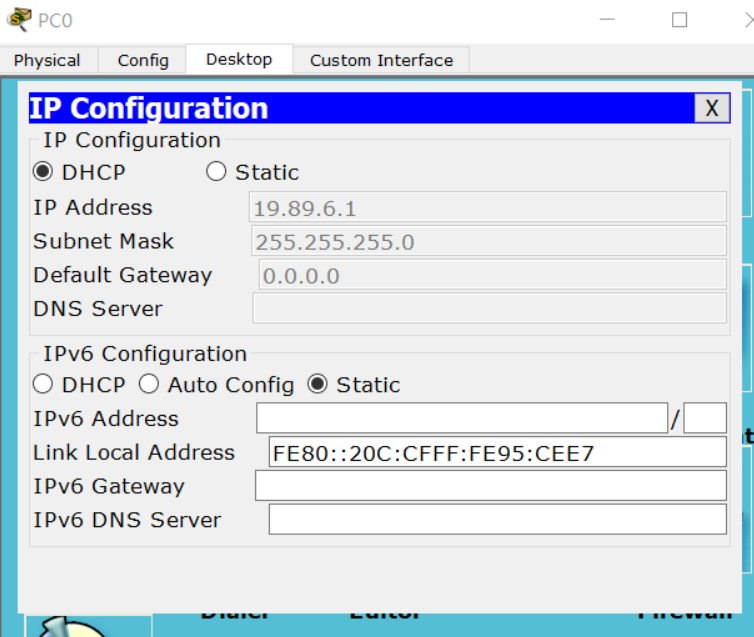Image resolution: width=754 pixels, height=637 pixels.
Task: Click the Subnet Mask field
Action: [489, 241]
